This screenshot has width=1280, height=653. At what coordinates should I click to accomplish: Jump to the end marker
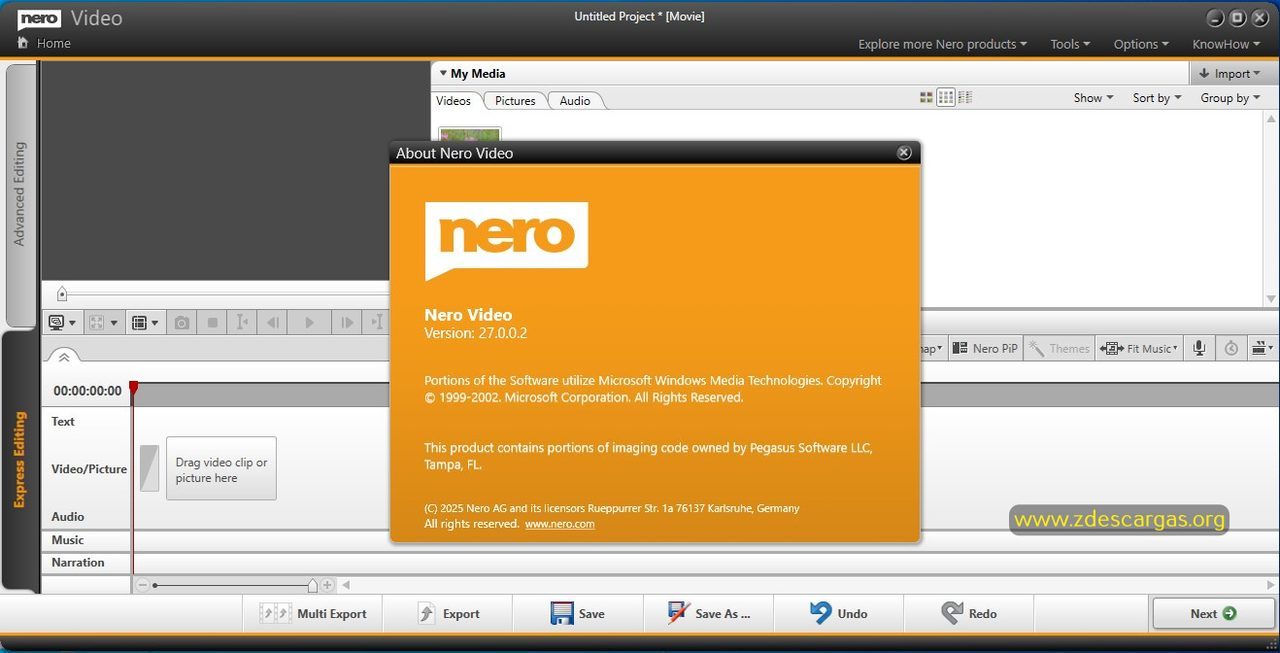pos(376,322)
